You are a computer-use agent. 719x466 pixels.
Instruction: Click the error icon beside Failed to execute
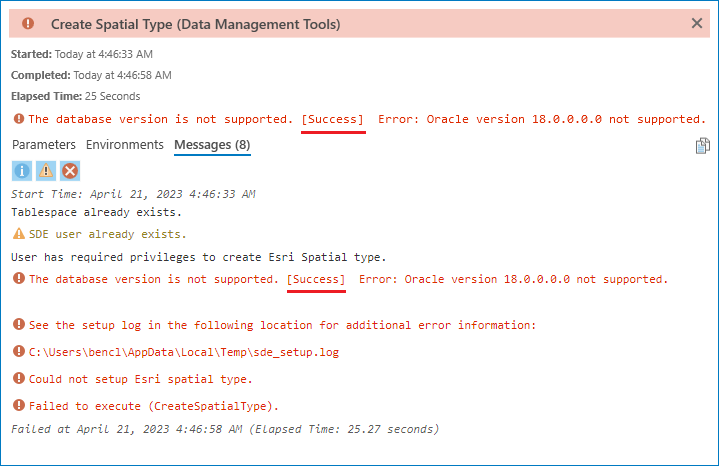[x=18, y=405]
